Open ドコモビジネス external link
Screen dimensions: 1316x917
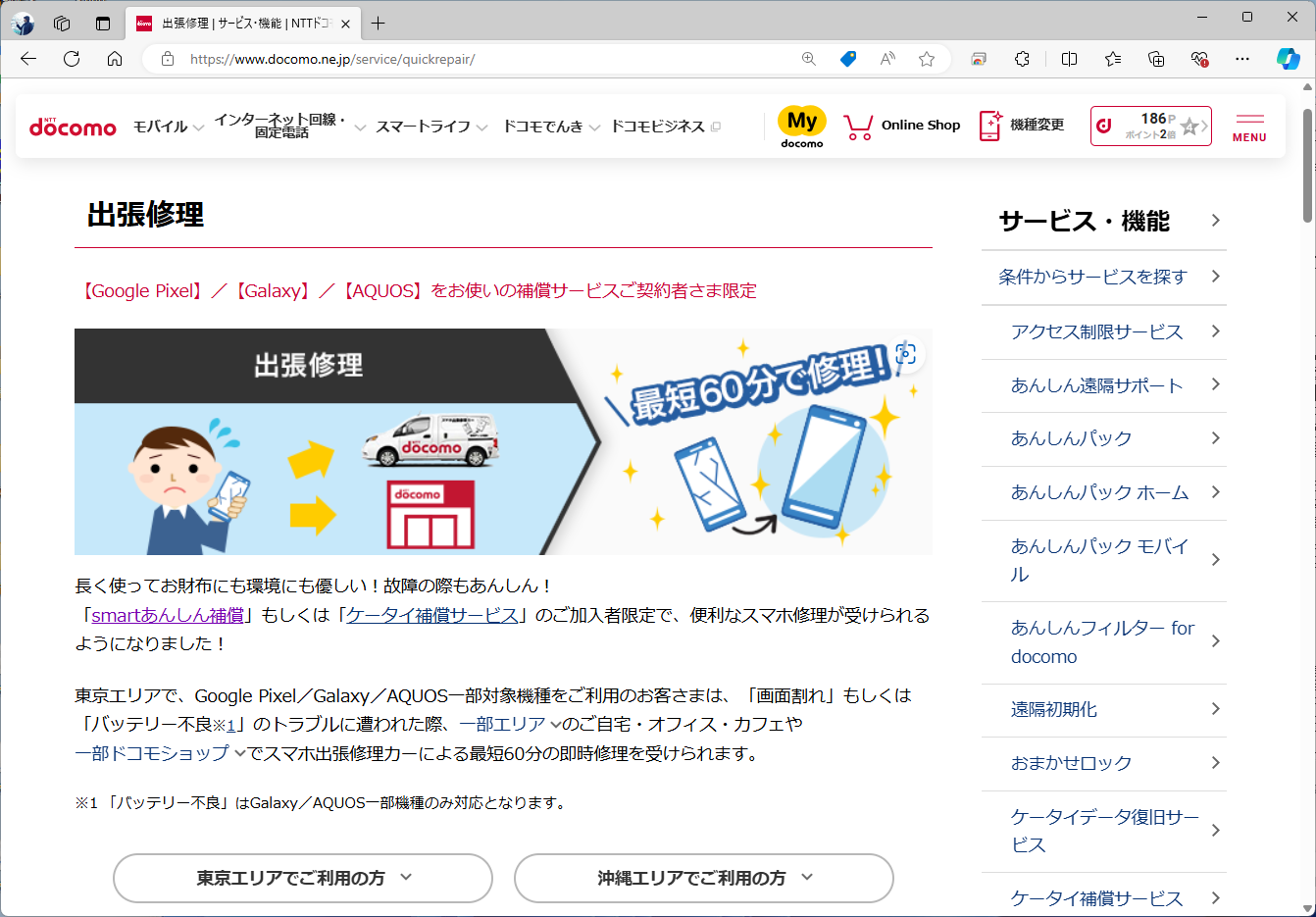(666, 127)
